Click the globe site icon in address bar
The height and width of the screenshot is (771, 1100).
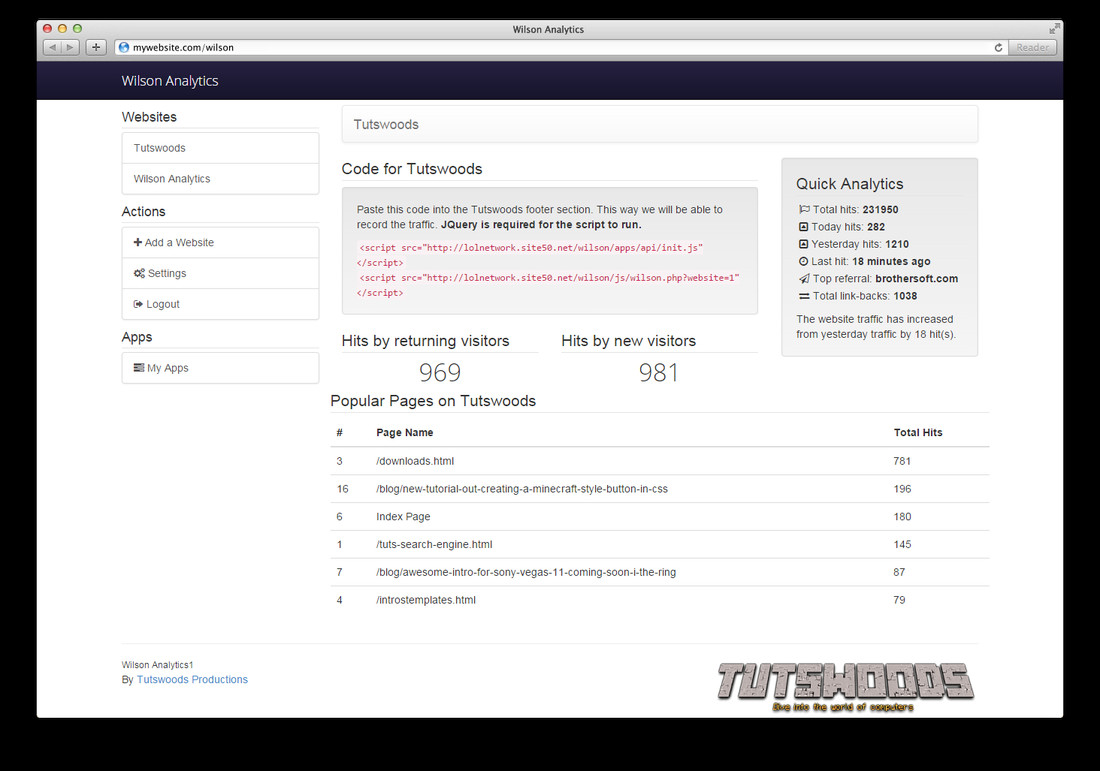click(124, 47)
